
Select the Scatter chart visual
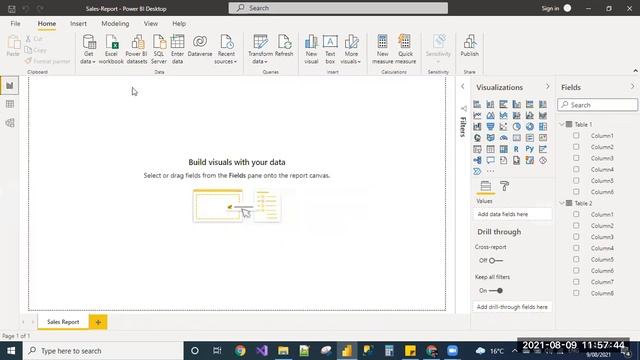503,127
